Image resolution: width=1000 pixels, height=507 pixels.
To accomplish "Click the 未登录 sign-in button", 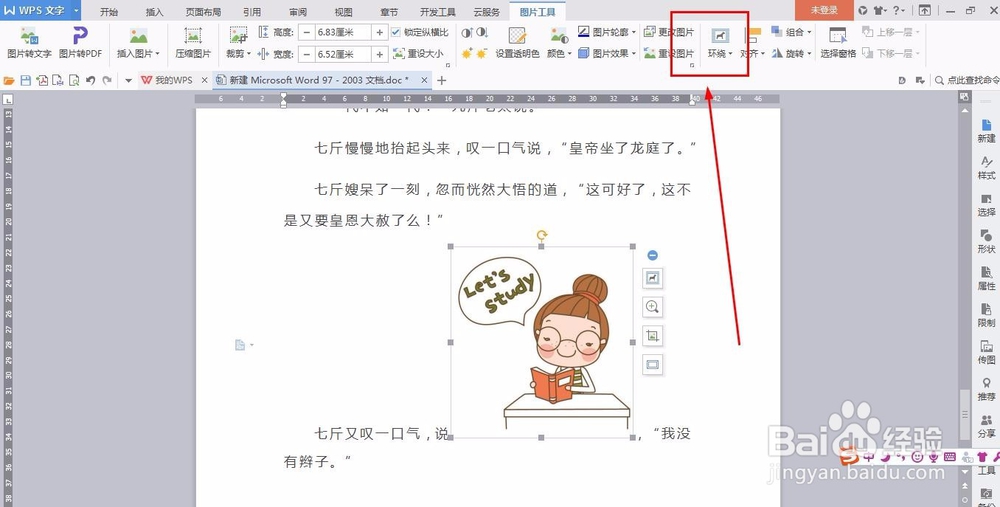I will tap(824, 10).
